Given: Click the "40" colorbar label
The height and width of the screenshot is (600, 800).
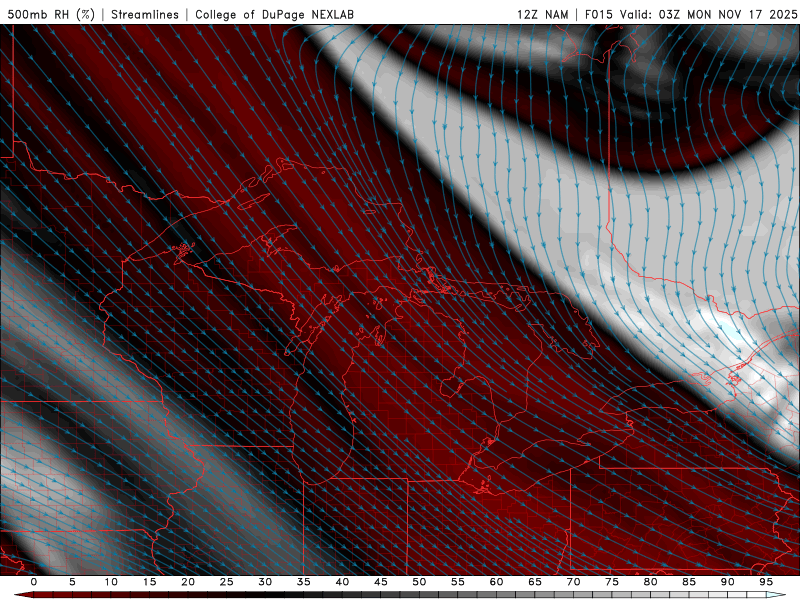Looking at the screenshot, I should coord(342,582).
